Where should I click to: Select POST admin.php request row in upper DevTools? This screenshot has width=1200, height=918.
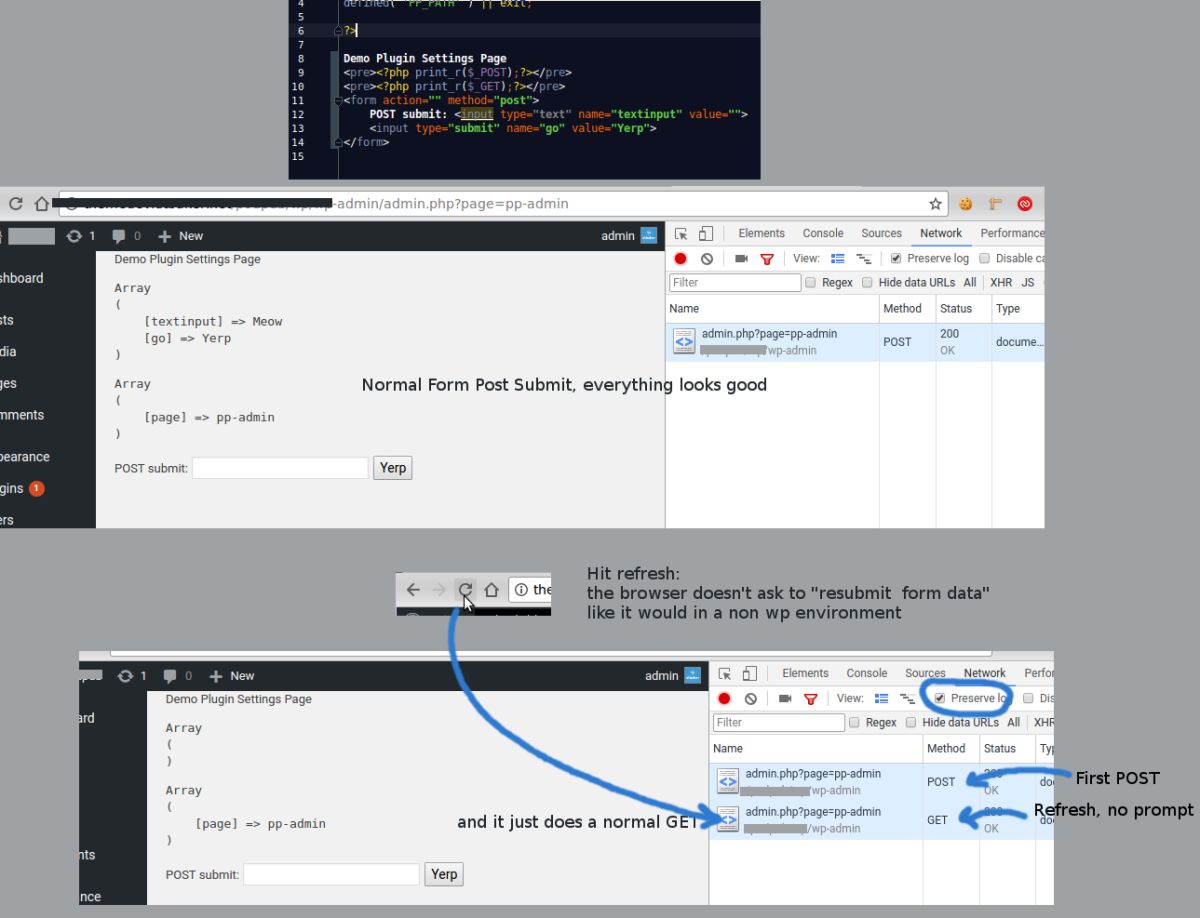[x=855, y=342]
